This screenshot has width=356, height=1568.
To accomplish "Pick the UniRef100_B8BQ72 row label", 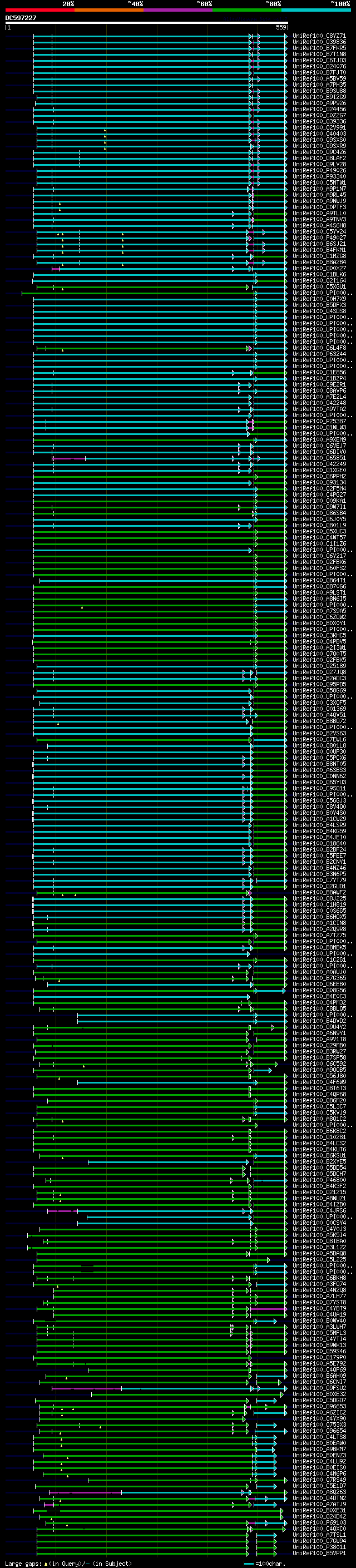I will point(319,721).
